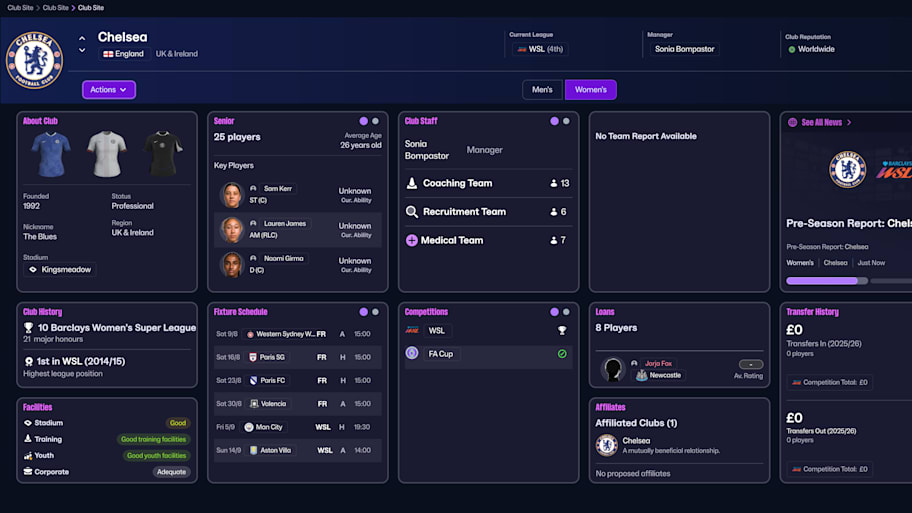
Task: Click the Valencia club badge icon
Action: click(254, 404)
